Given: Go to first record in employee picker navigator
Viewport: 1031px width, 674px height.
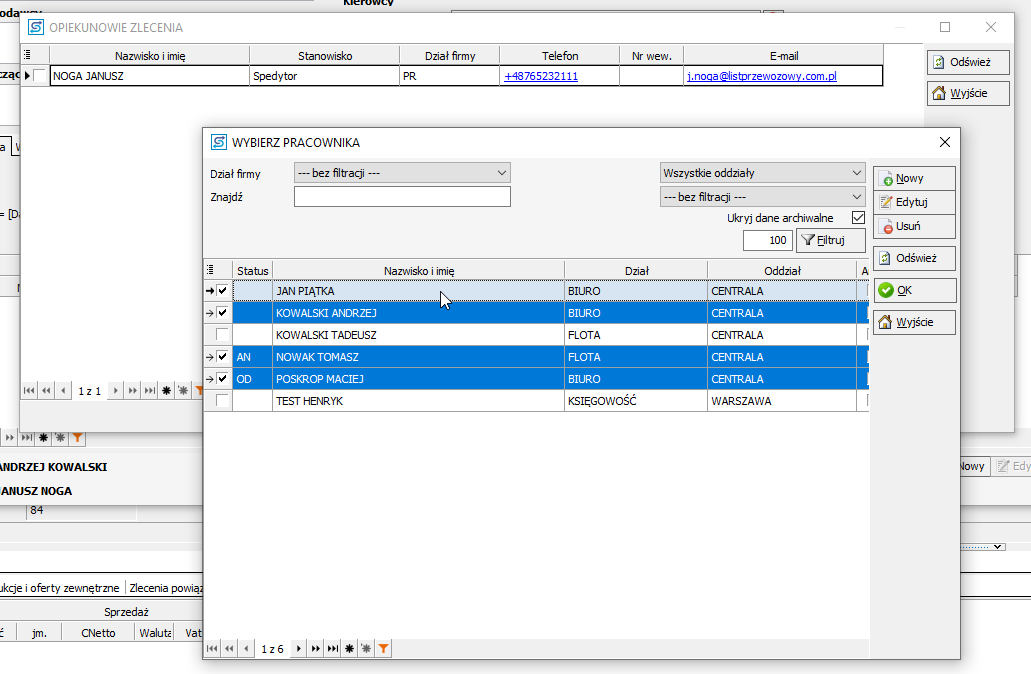Looking at the screenshot, I should tap(212, 649).
